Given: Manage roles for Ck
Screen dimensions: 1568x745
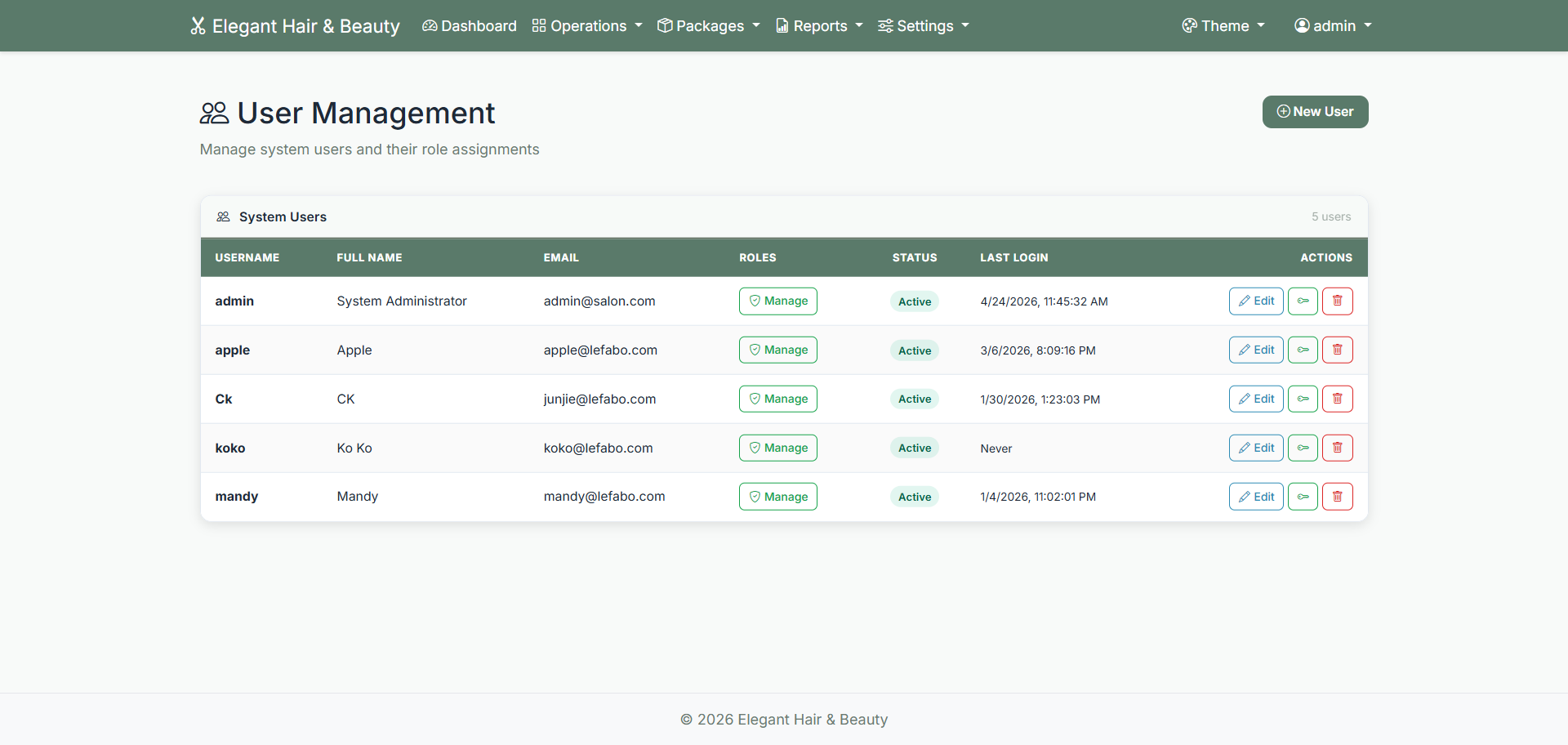Looking at the screenshot, I should 778,399.
